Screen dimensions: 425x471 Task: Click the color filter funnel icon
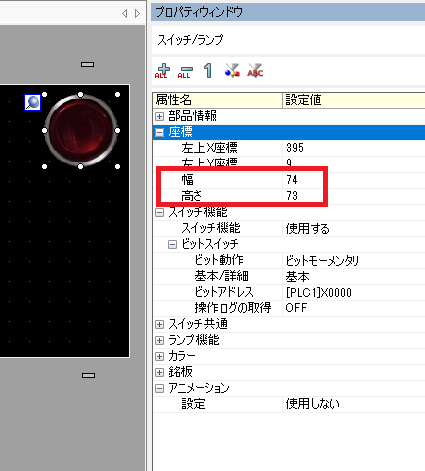232,70
